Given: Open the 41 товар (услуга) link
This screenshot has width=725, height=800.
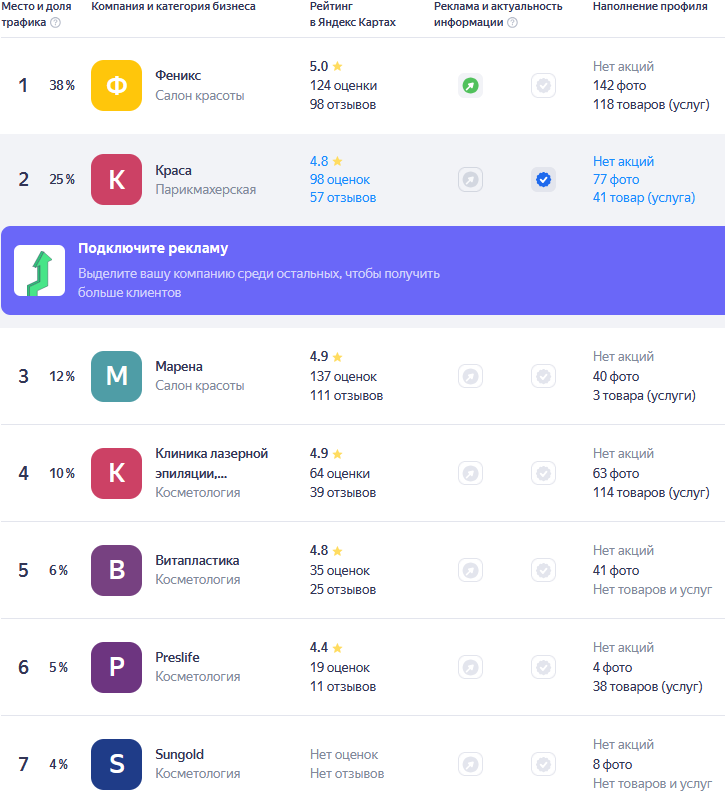Looking at the screenshot, I should (644, 198).
